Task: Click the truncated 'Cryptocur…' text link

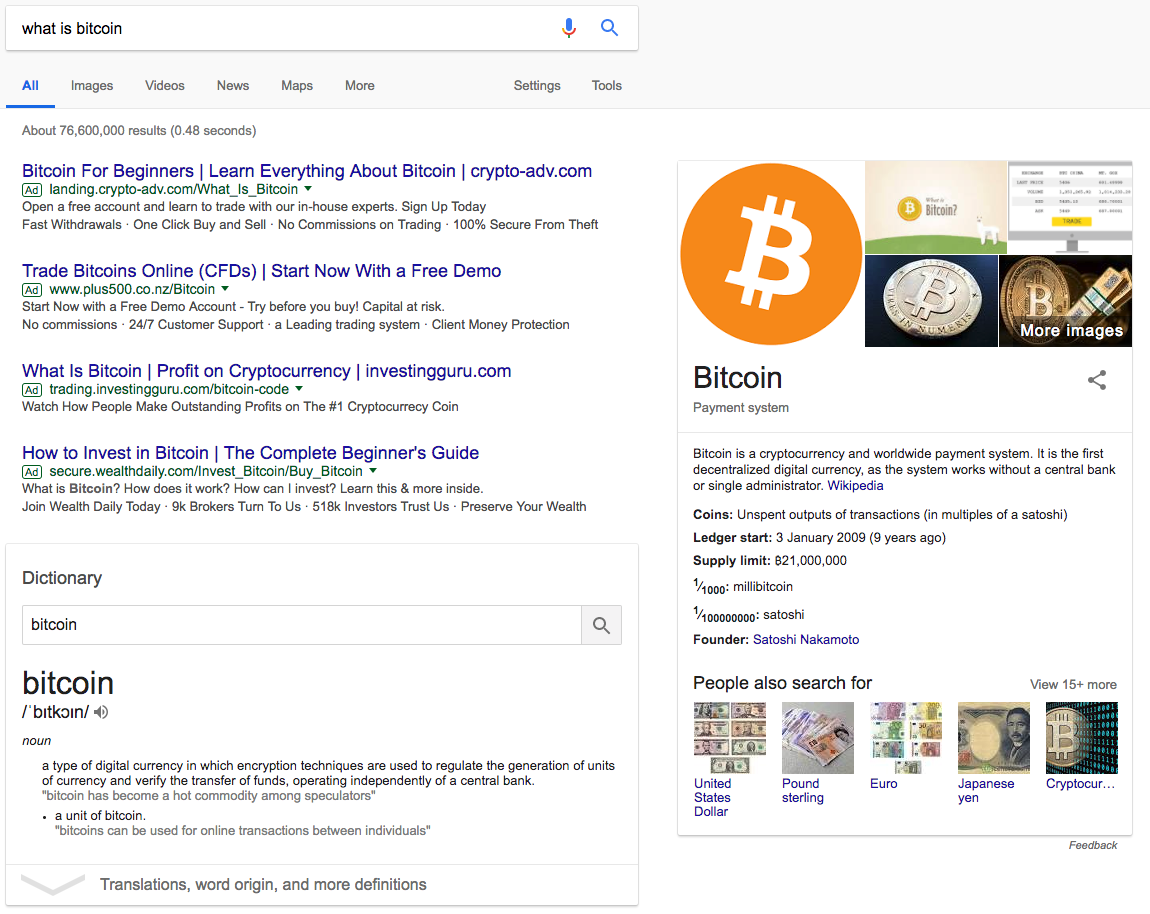Action: pyautogui.click(x=1080, y=783)
